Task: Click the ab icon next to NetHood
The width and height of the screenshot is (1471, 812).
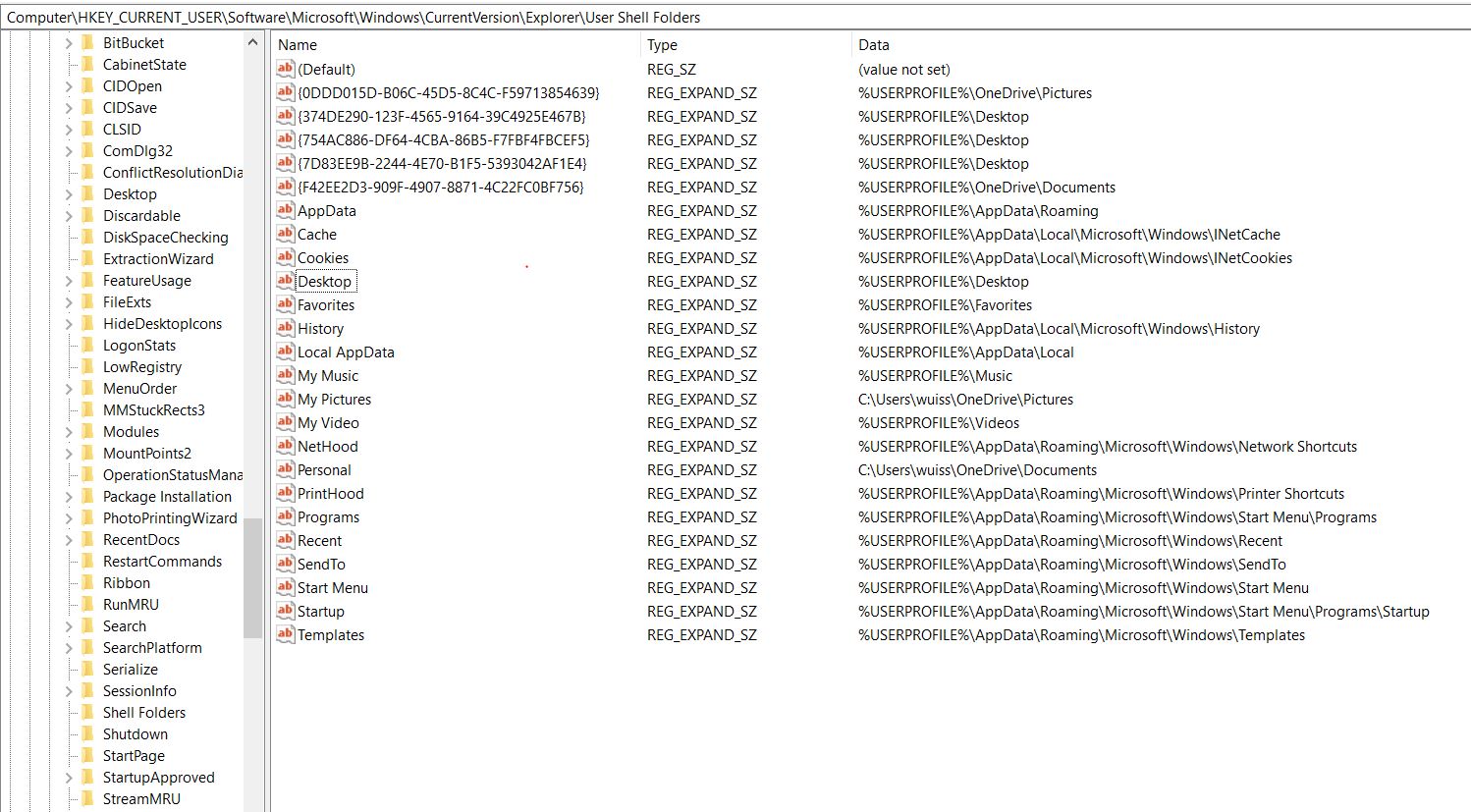Action: pyautogui.click(x=285, y=446)
